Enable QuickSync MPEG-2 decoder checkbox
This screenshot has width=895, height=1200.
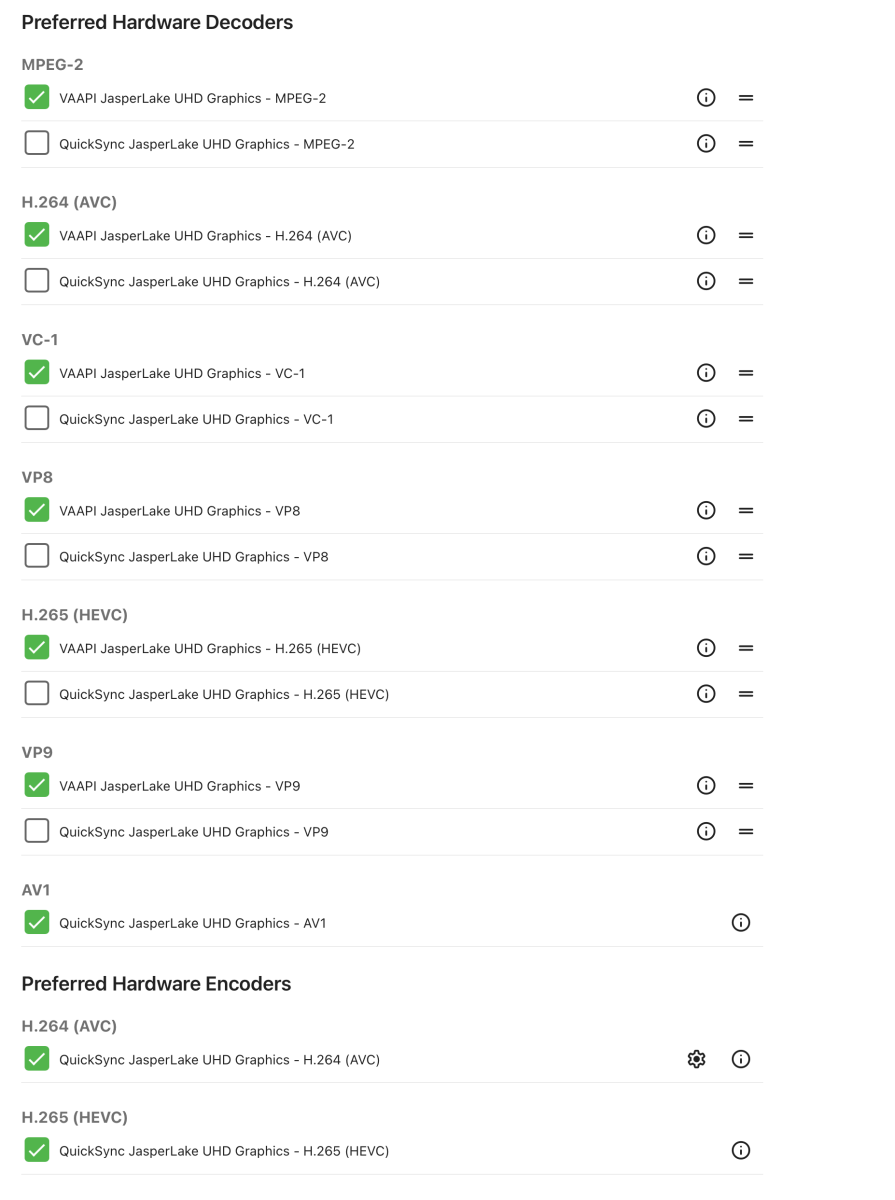point(37,144)
